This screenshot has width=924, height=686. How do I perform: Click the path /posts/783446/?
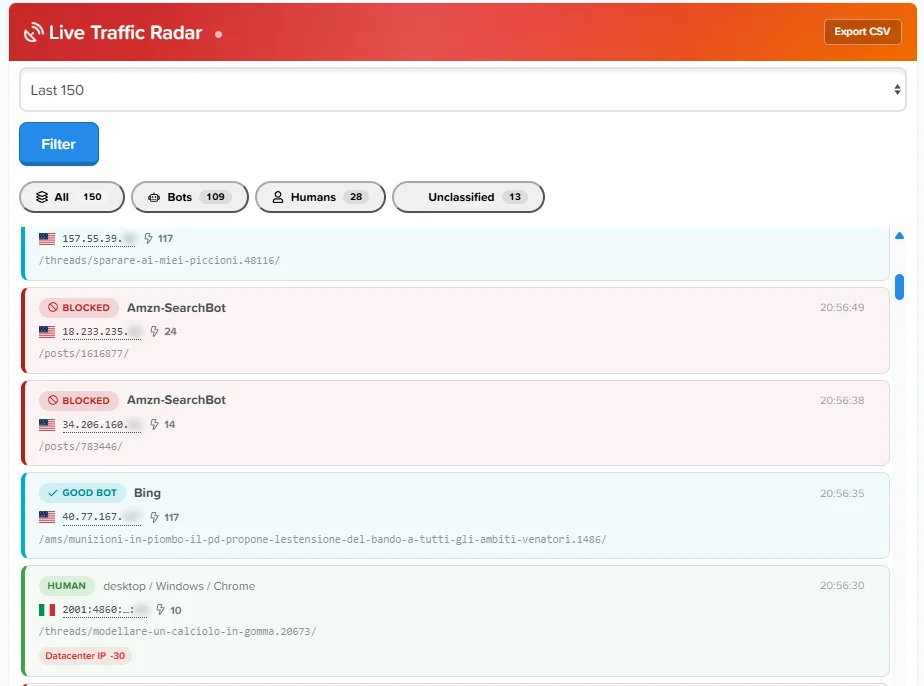pos(81,447)
